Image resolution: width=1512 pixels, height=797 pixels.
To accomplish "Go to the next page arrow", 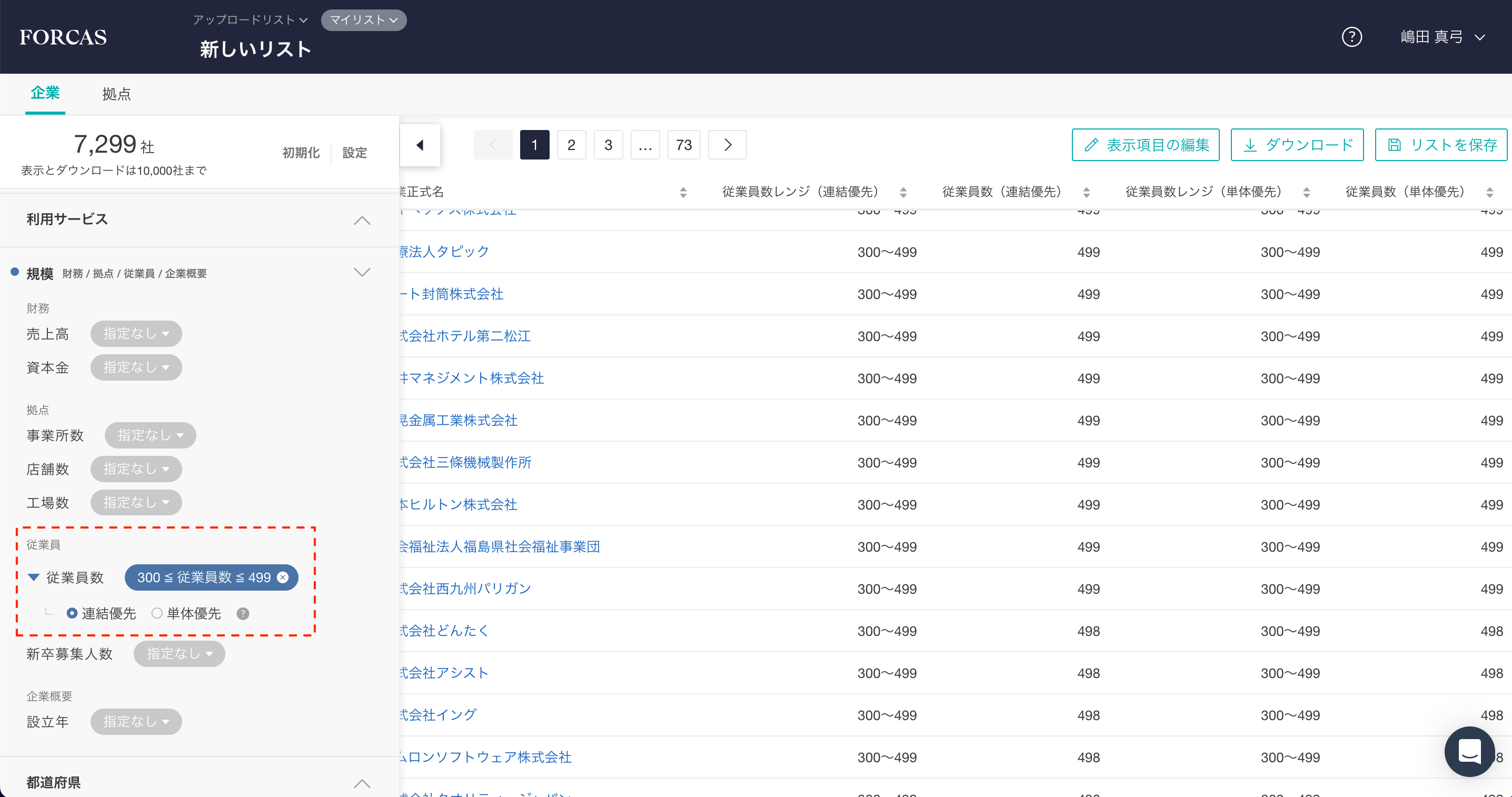I will 727,145.
